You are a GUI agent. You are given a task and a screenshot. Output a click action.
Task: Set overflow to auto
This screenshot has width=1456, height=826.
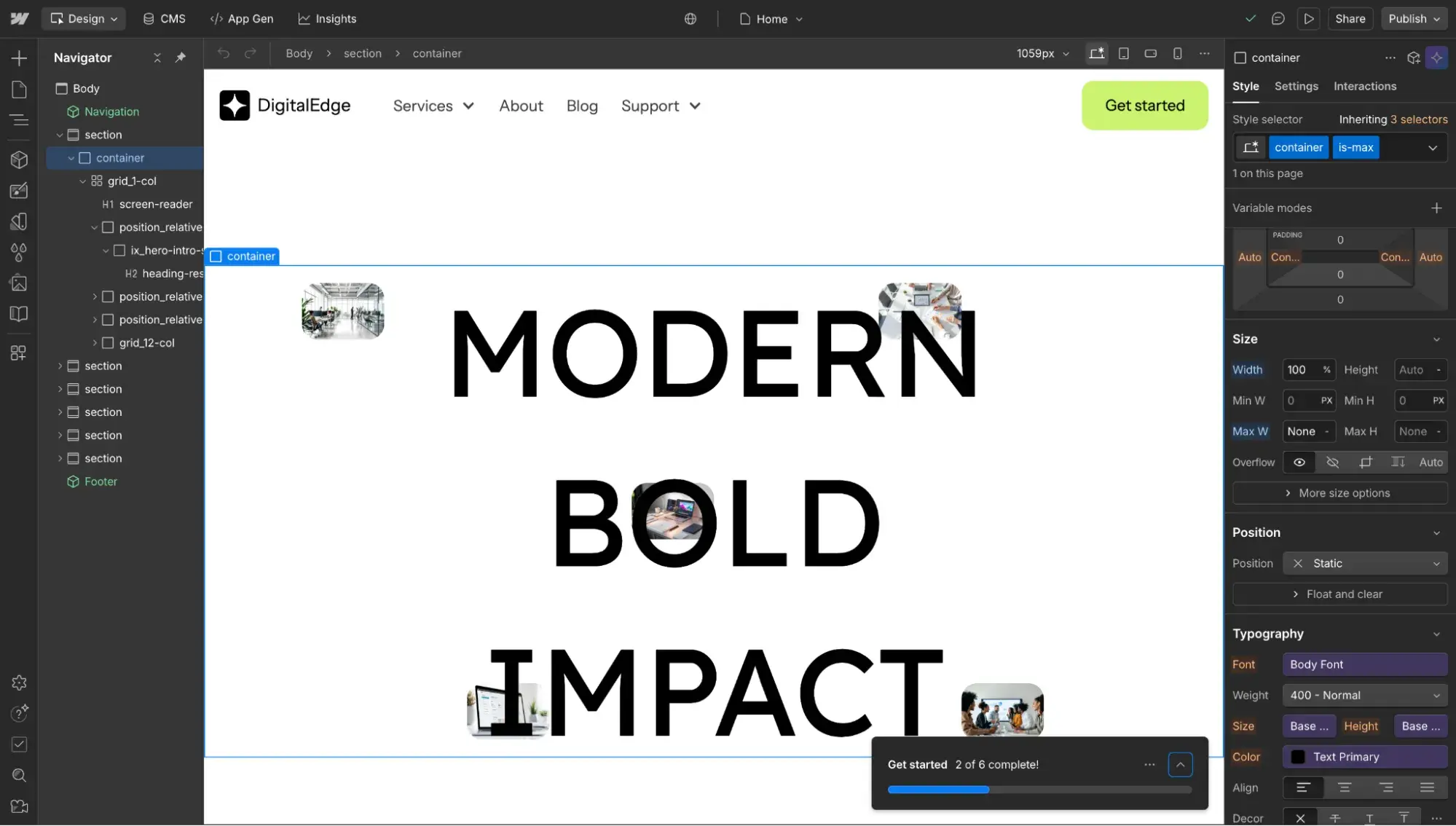pos(1429,462)
